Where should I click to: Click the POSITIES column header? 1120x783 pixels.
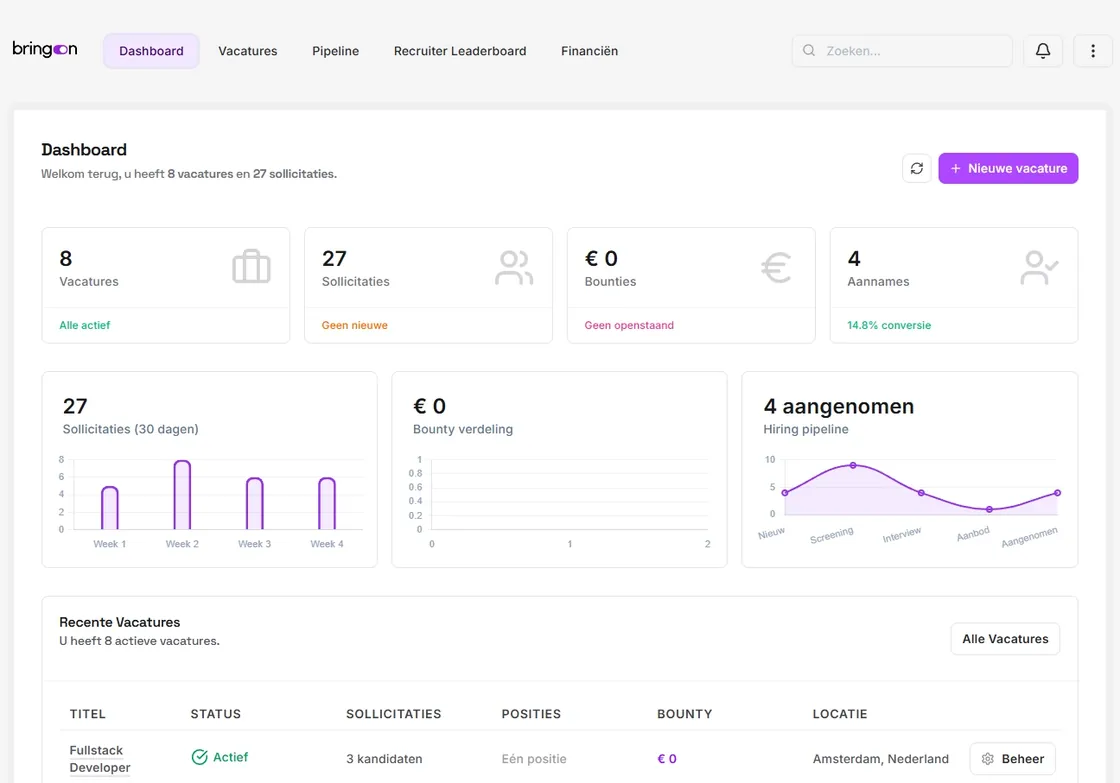click(x=531, y=714)
